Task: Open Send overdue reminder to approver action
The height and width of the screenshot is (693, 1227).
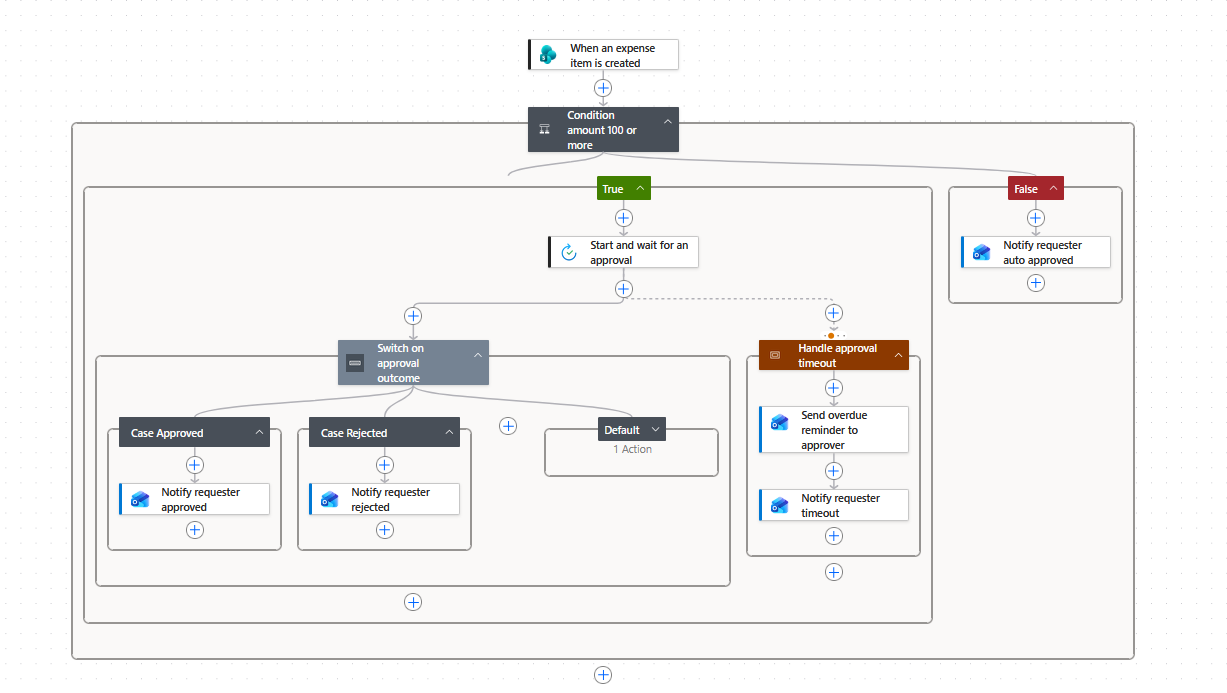Action: (x=834, y=430)
